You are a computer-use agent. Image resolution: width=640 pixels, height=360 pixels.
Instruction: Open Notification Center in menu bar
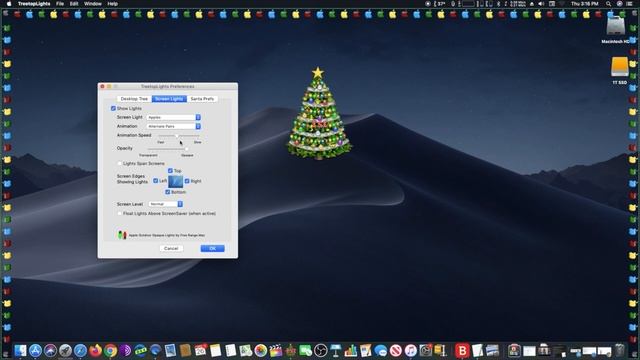point(630,4)
